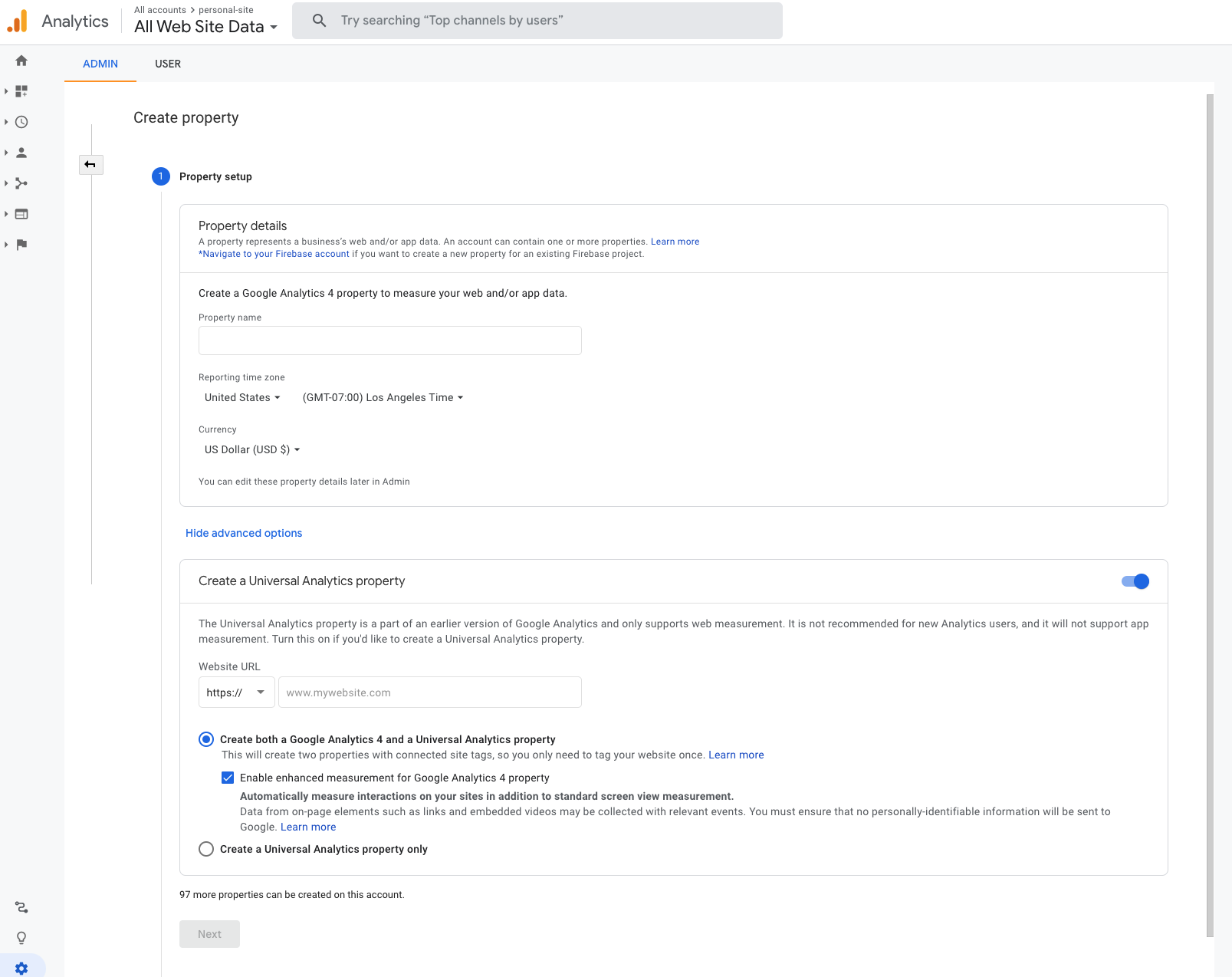
Task: Open the https:// protocol dropdown
Action: [x=236, y=692]
